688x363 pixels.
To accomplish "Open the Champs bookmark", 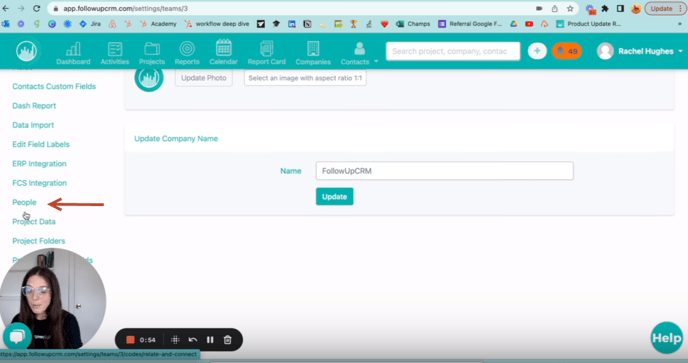I will (413, 24).
